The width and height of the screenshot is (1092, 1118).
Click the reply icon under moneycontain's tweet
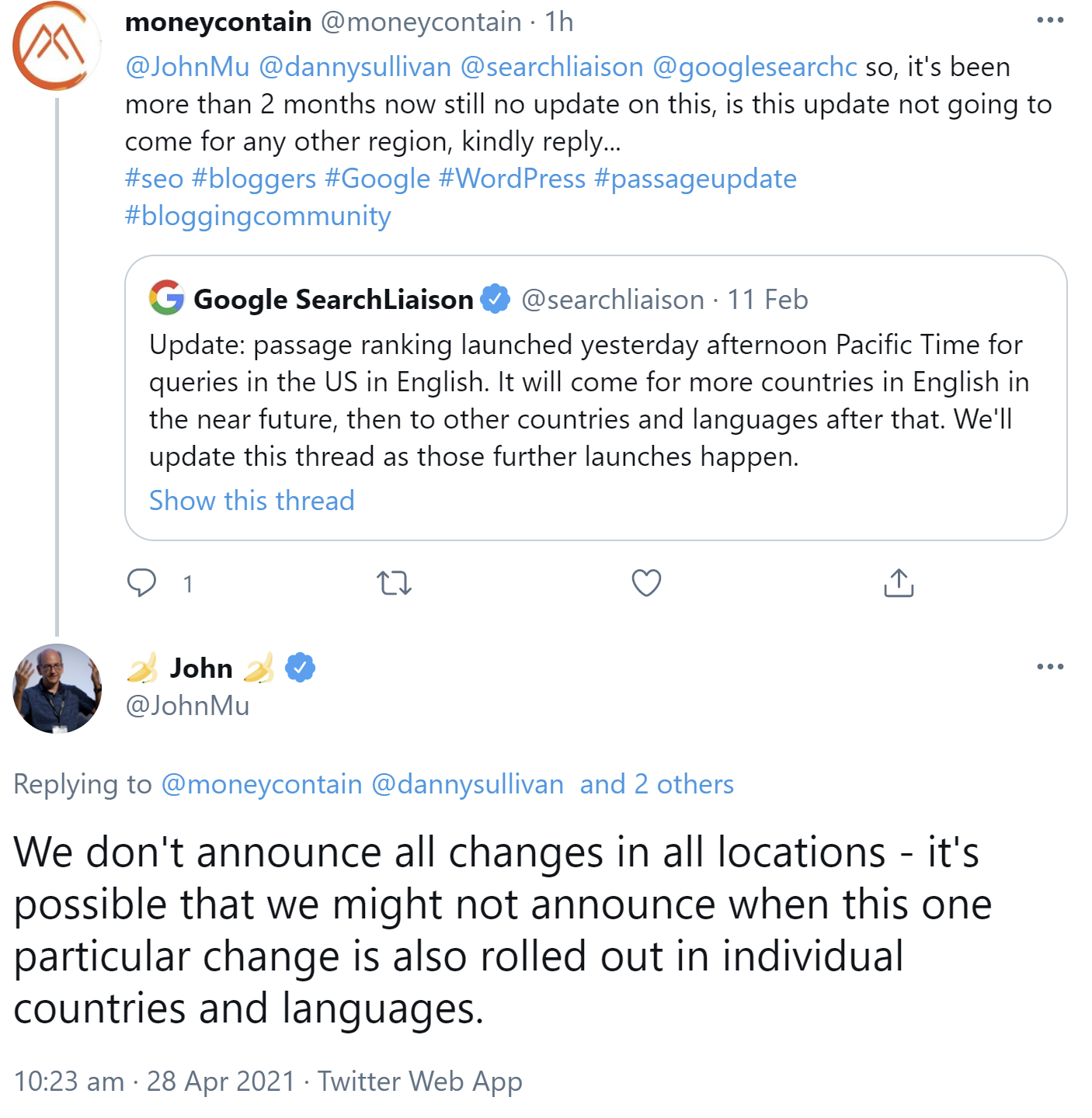pyautogui.click(x=141, y=582)
